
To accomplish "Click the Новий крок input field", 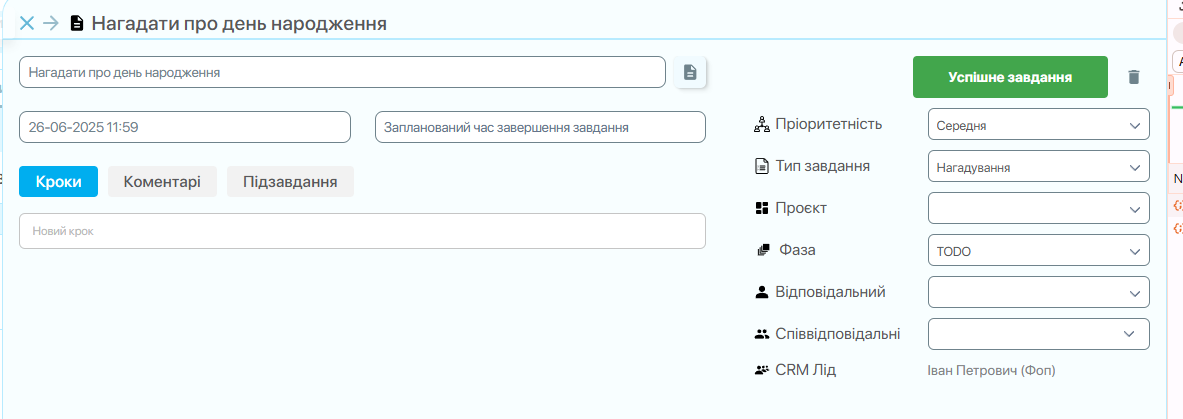I will [x=362, y=231].
